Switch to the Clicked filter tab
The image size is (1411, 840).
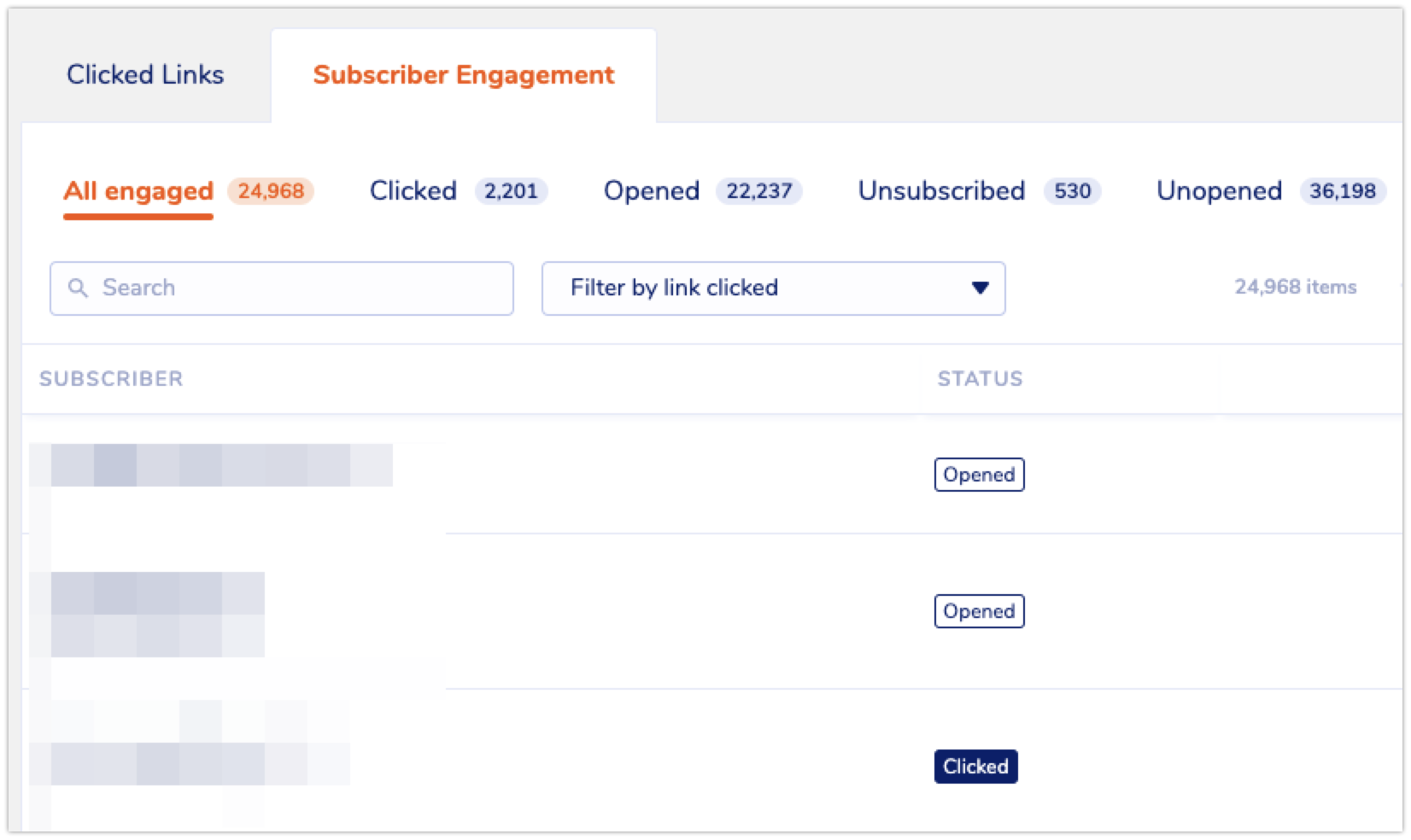(x=413, y=190)
